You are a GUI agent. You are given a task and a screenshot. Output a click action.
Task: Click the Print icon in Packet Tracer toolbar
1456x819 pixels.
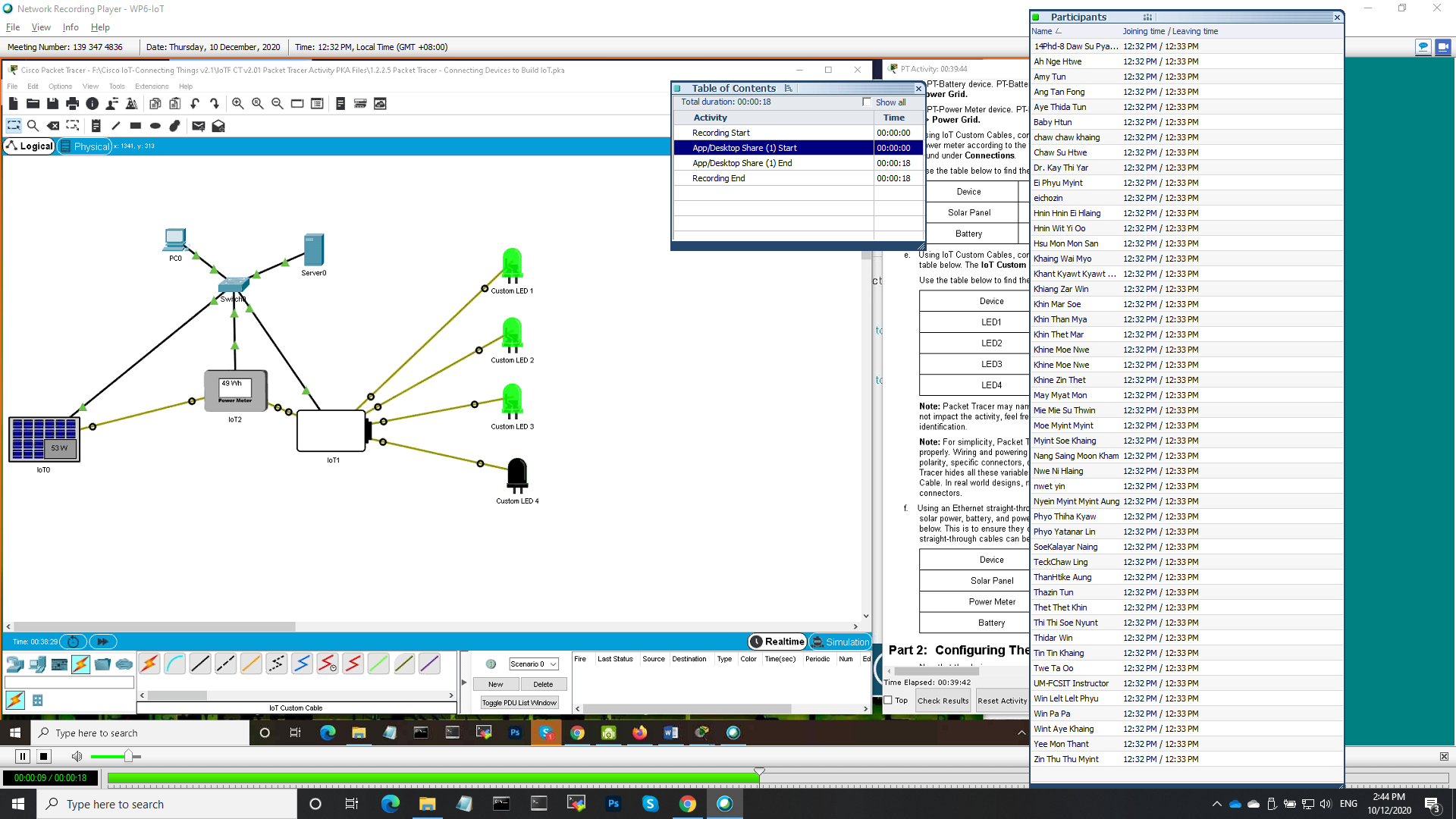(x=72, y=104)
